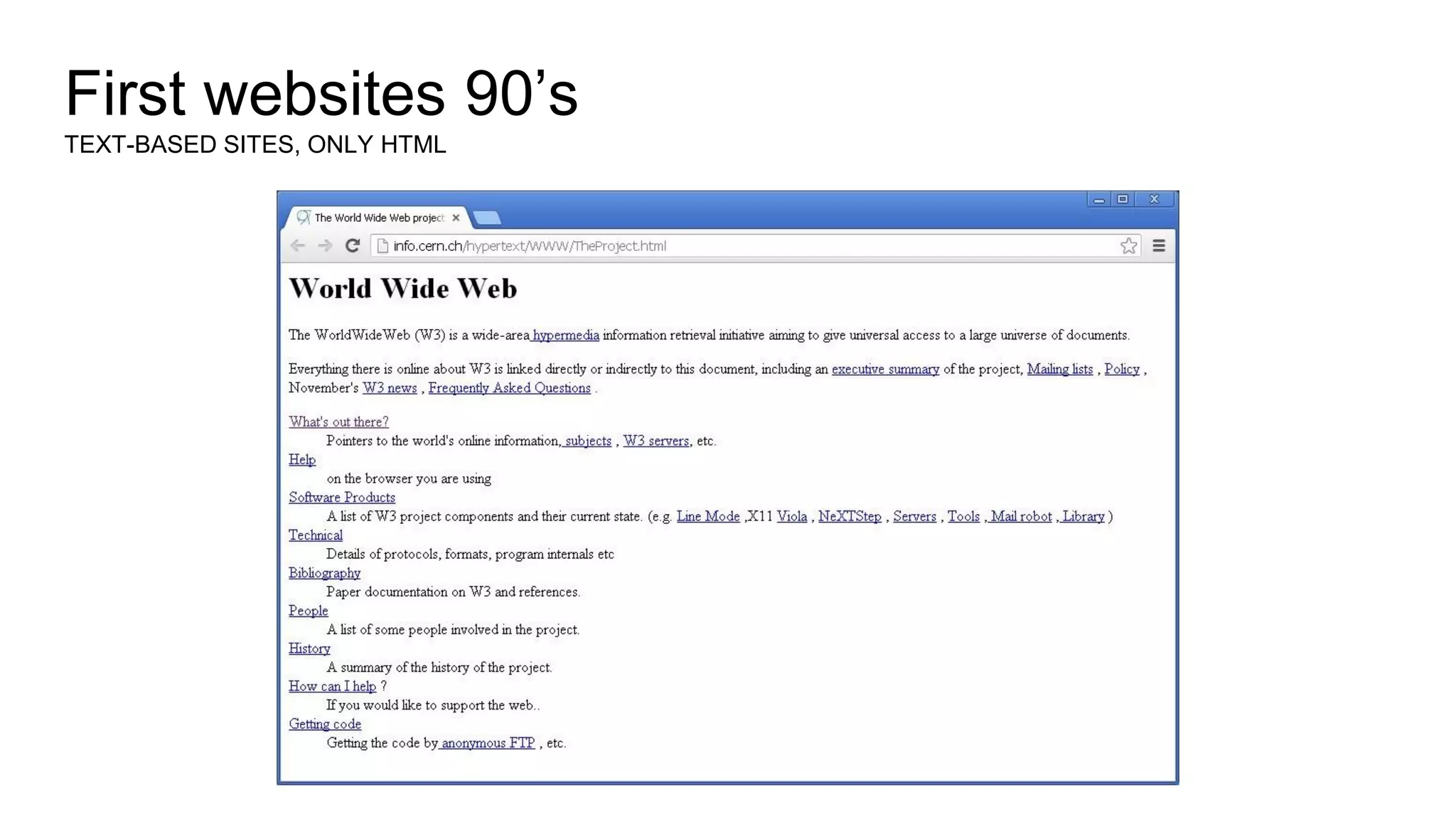Open the Bibliography link

[324, 573]
